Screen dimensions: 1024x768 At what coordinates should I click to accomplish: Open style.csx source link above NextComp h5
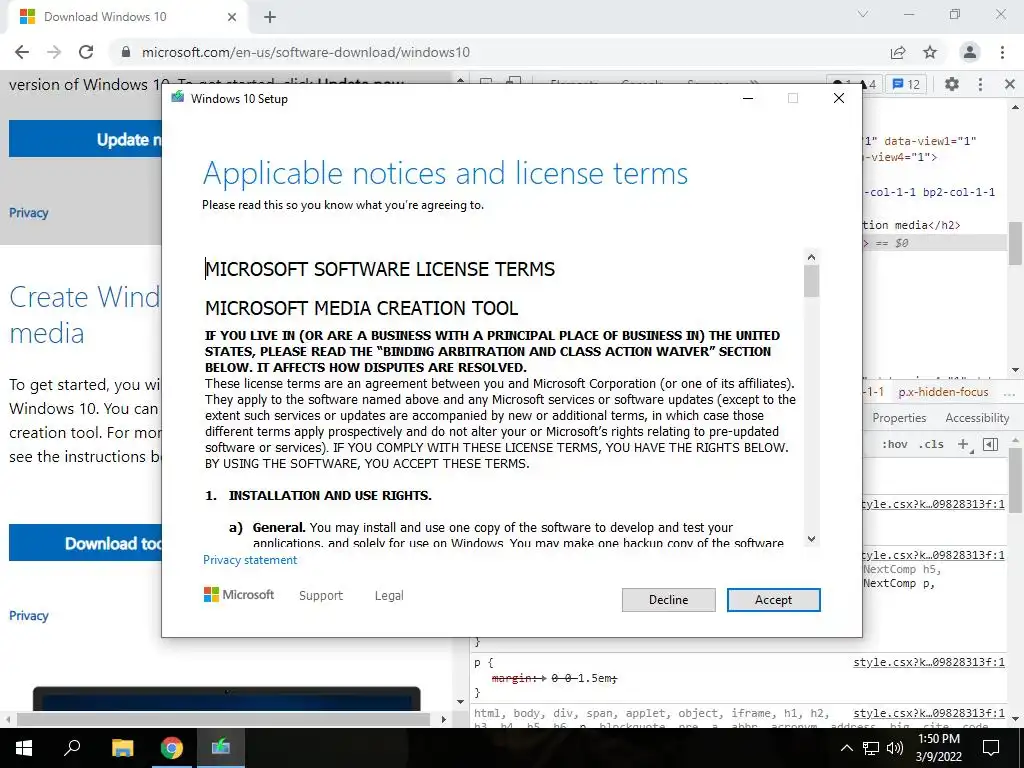(933, 555)
